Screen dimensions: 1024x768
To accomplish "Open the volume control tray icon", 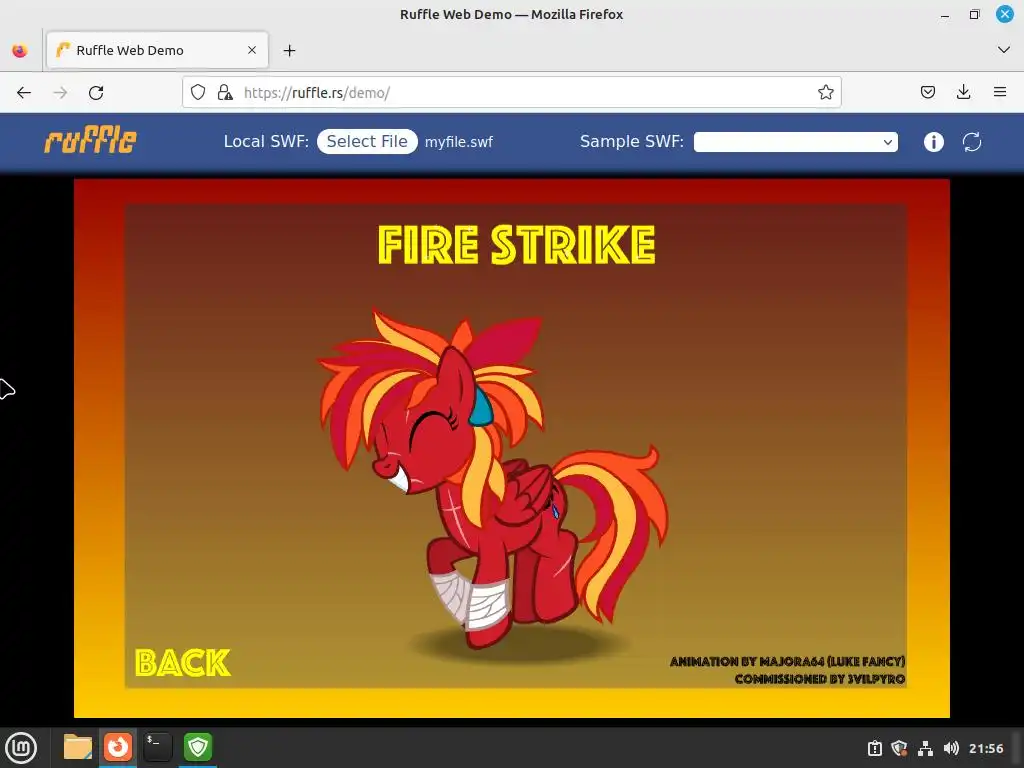I will 951,748.
